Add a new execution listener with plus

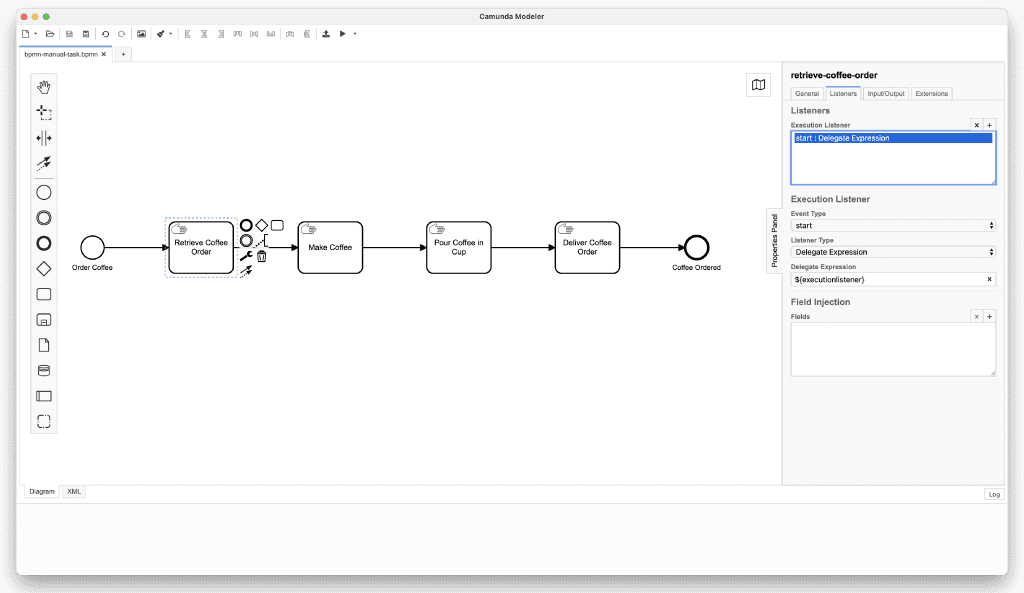point(989,125)
